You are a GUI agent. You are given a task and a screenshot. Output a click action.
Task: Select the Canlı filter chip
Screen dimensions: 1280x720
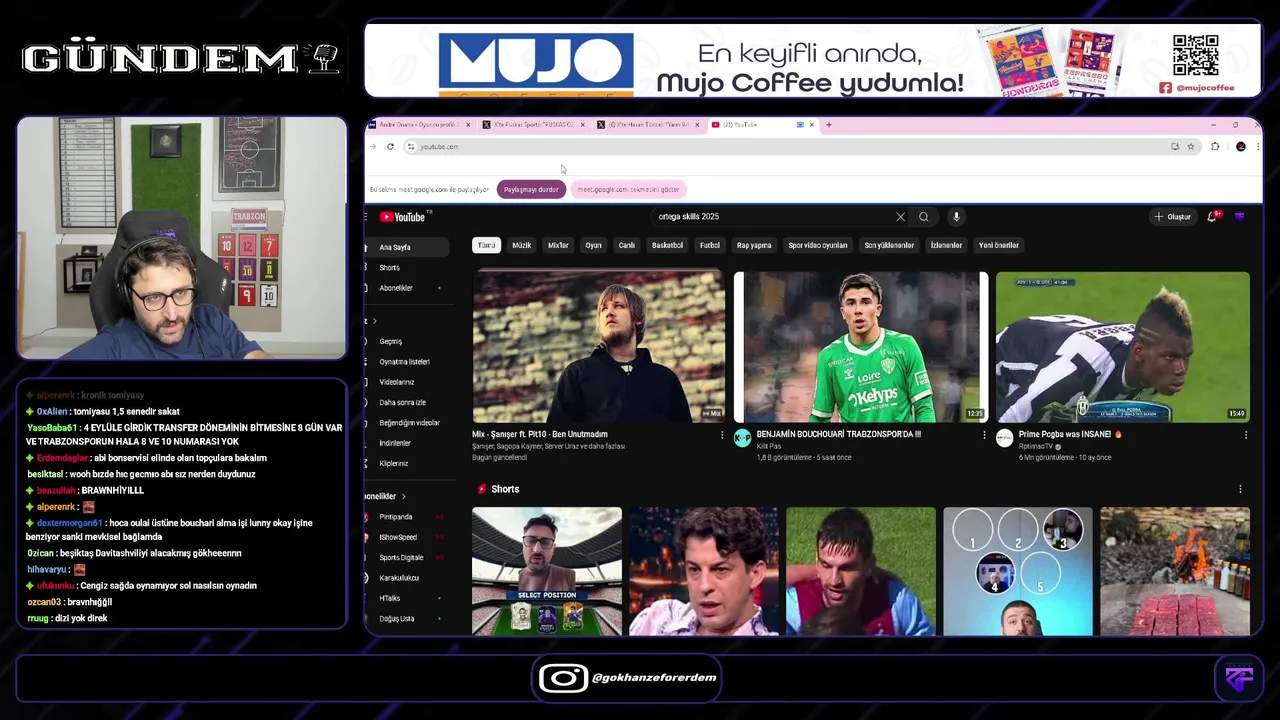[627, 245]
